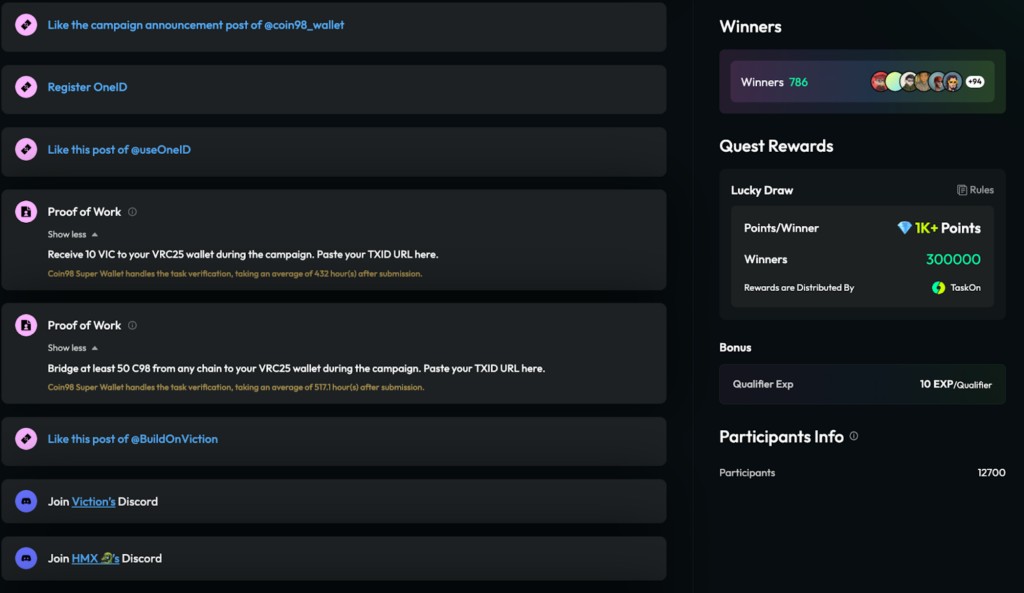Collapse the first Proof of Work with Show less
The height and width of the screenshot is (593, 1024).
(x=73, y=234)
